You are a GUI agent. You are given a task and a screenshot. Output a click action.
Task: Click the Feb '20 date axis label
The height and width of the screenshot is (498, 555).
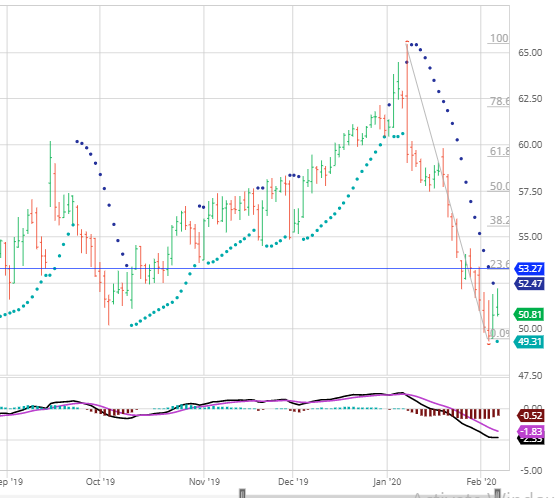coord(481,482)
